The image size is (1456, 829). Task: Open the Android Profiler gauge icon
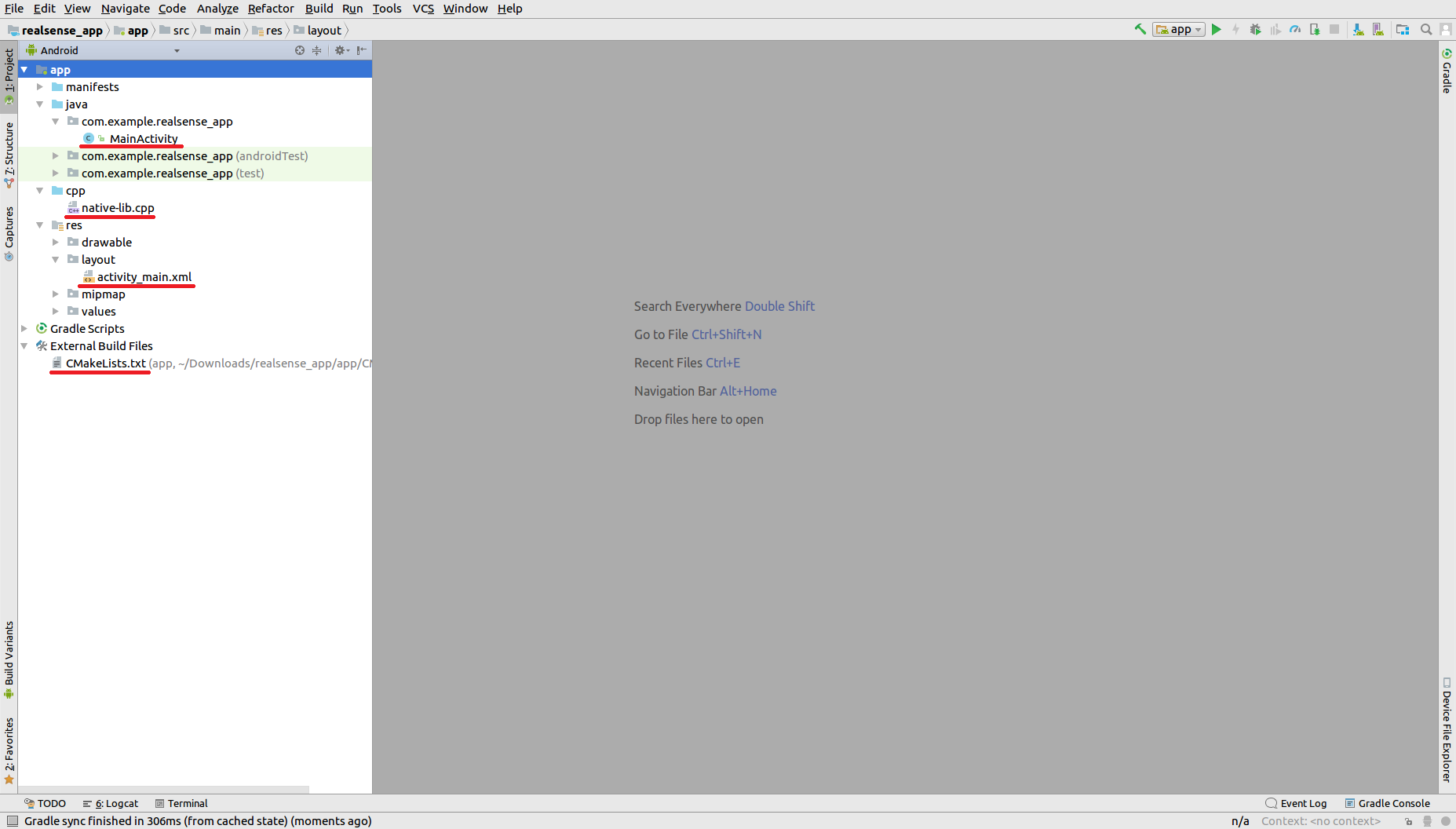[x=1295, y=29]
